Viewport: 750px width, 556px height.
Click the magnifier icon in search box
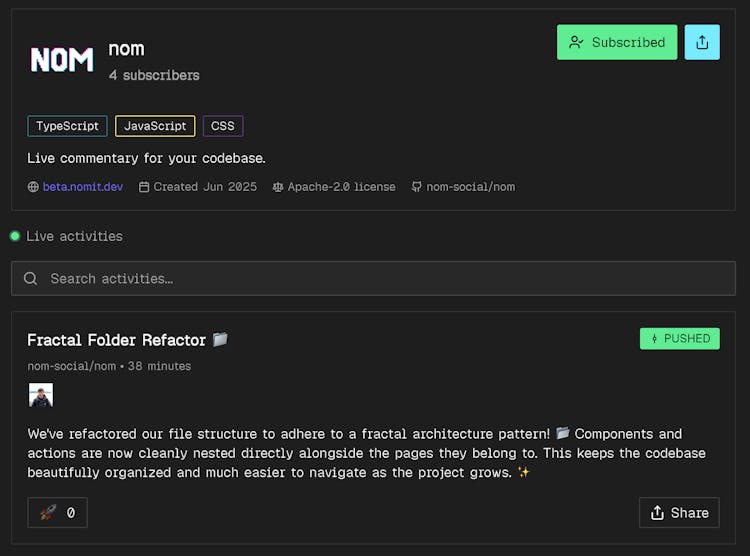(x=31, y=279)
